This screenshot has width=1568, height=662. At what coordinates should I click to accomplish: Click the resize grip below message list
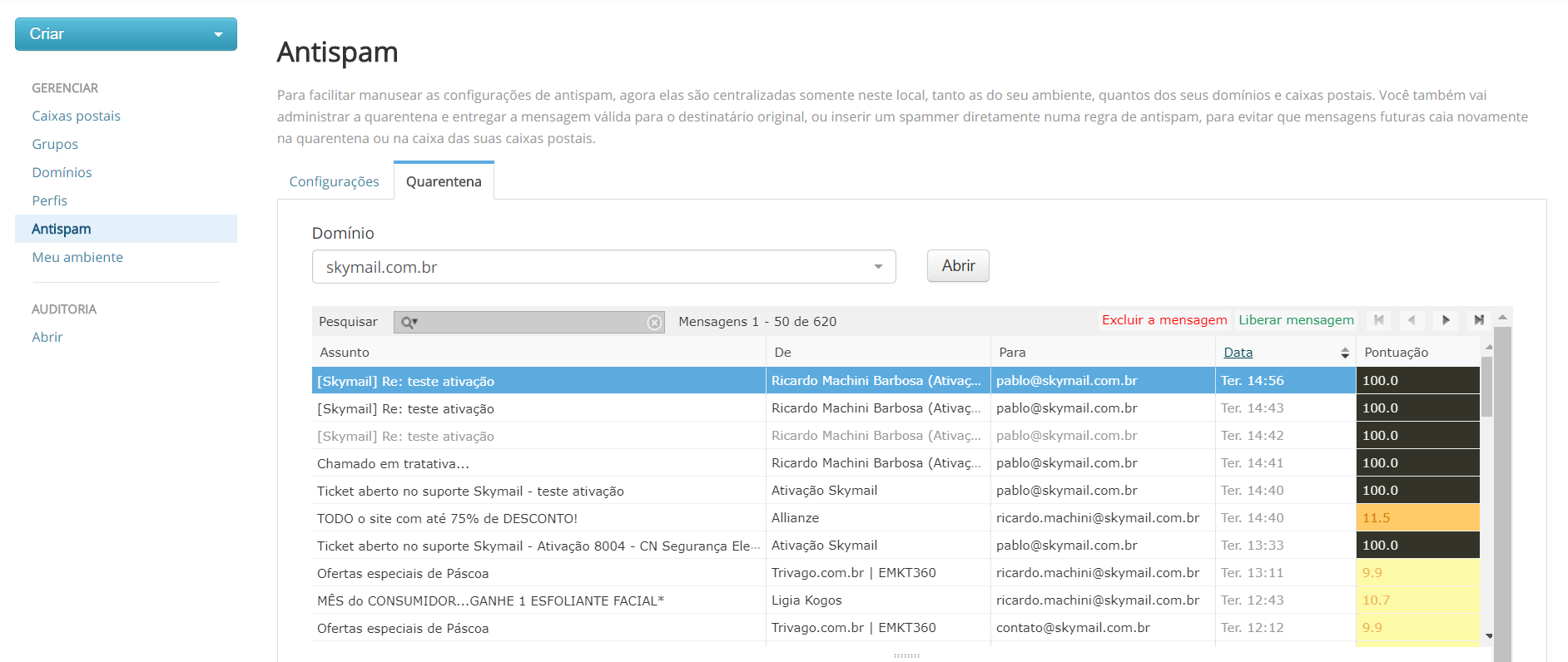pos(906,655)
